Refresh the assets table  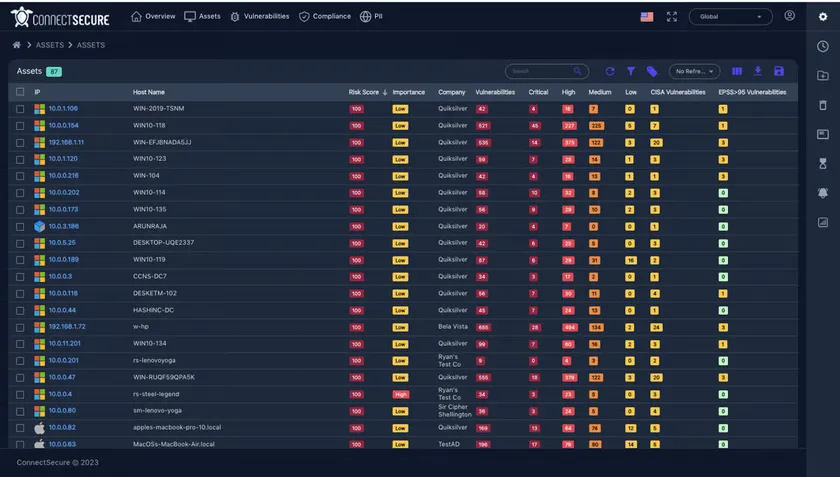click(x=610, y=71)
